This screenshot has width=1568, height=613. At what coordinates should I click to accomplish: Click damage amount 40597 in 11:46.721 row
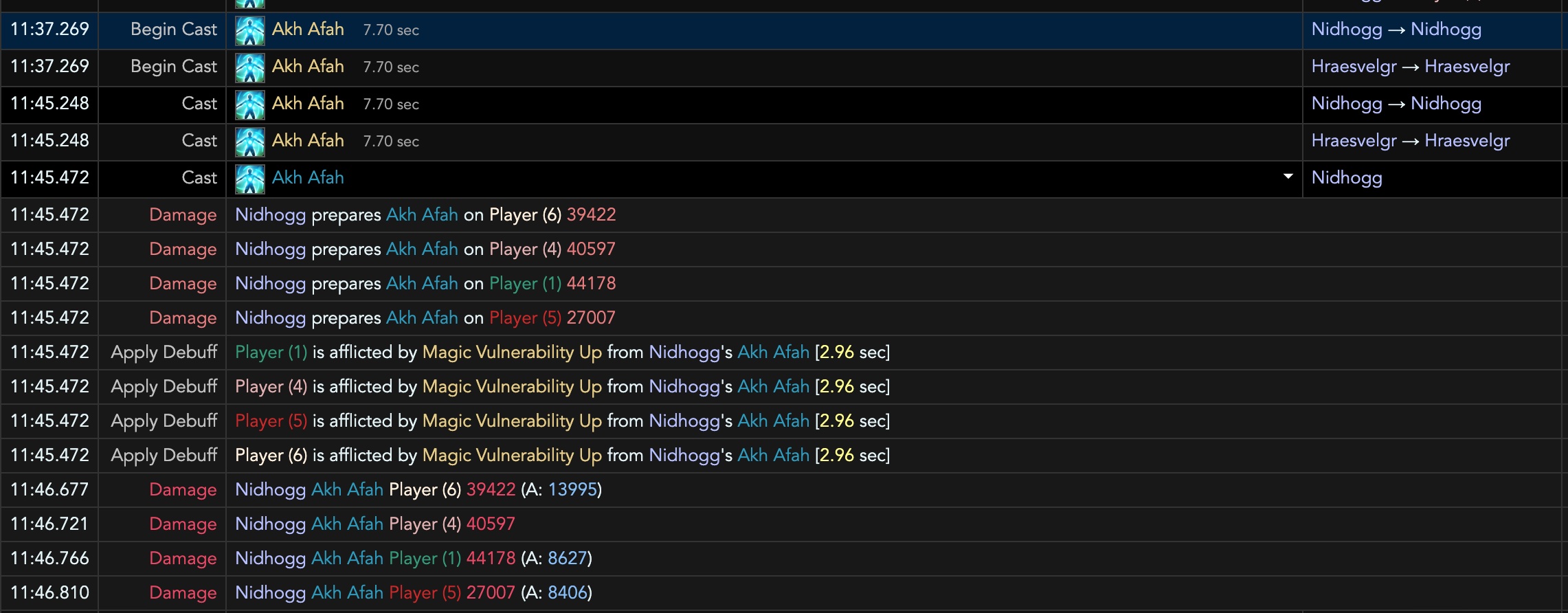[x=491, y=524]
